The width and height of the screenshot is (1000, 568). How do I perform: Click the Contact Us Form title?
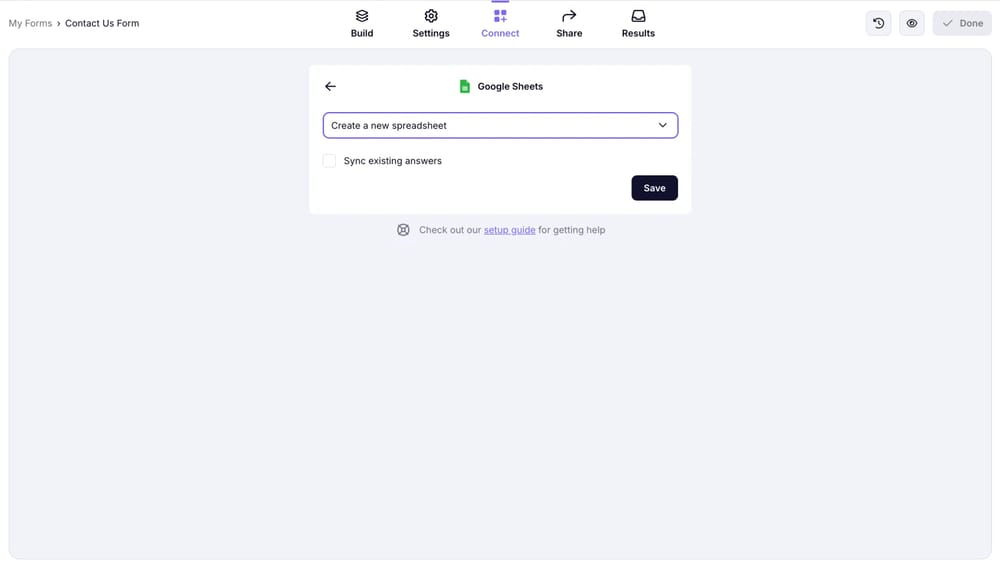click(x=102, y=23)
